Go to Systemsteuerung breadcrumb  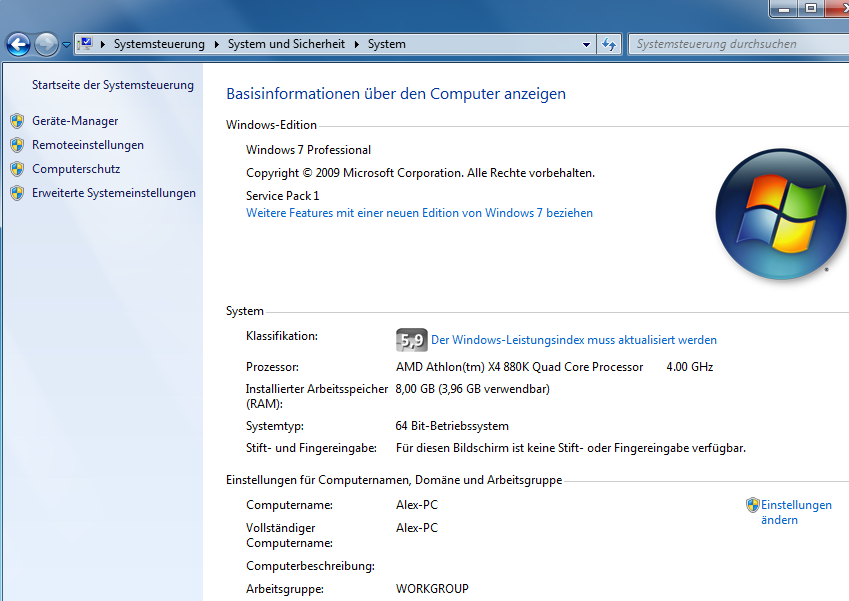[159, 44]
